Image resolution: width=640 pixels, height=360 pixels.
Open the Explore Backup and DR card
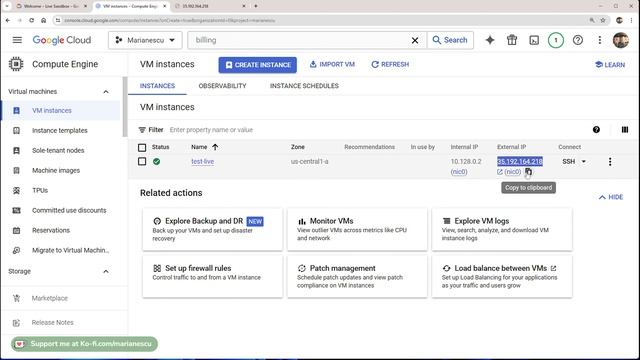tap(212, 229)
